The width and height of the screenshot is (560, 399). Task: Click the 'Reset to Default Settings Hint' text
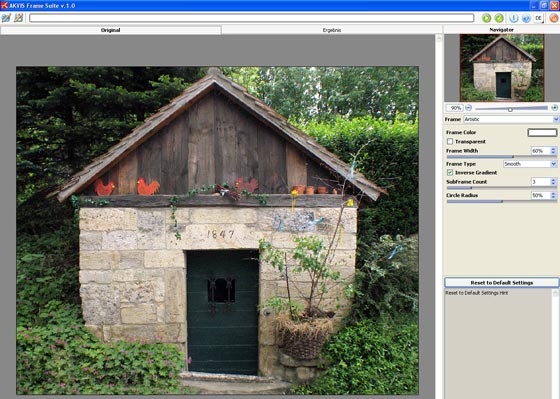coord(476,293)
